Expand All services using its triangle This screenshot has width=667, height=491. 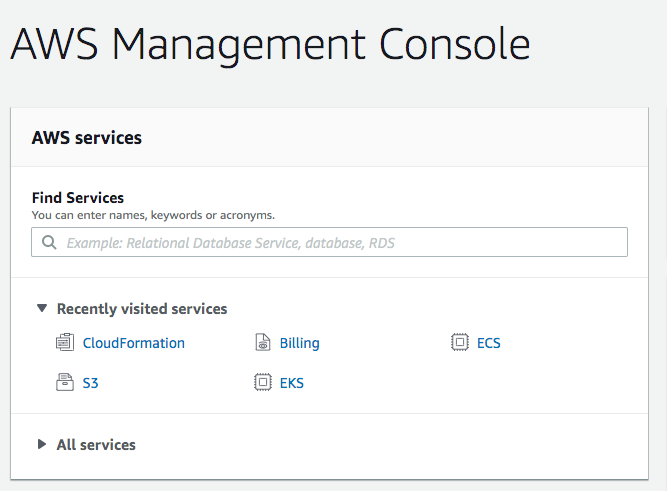pos(42,444)
